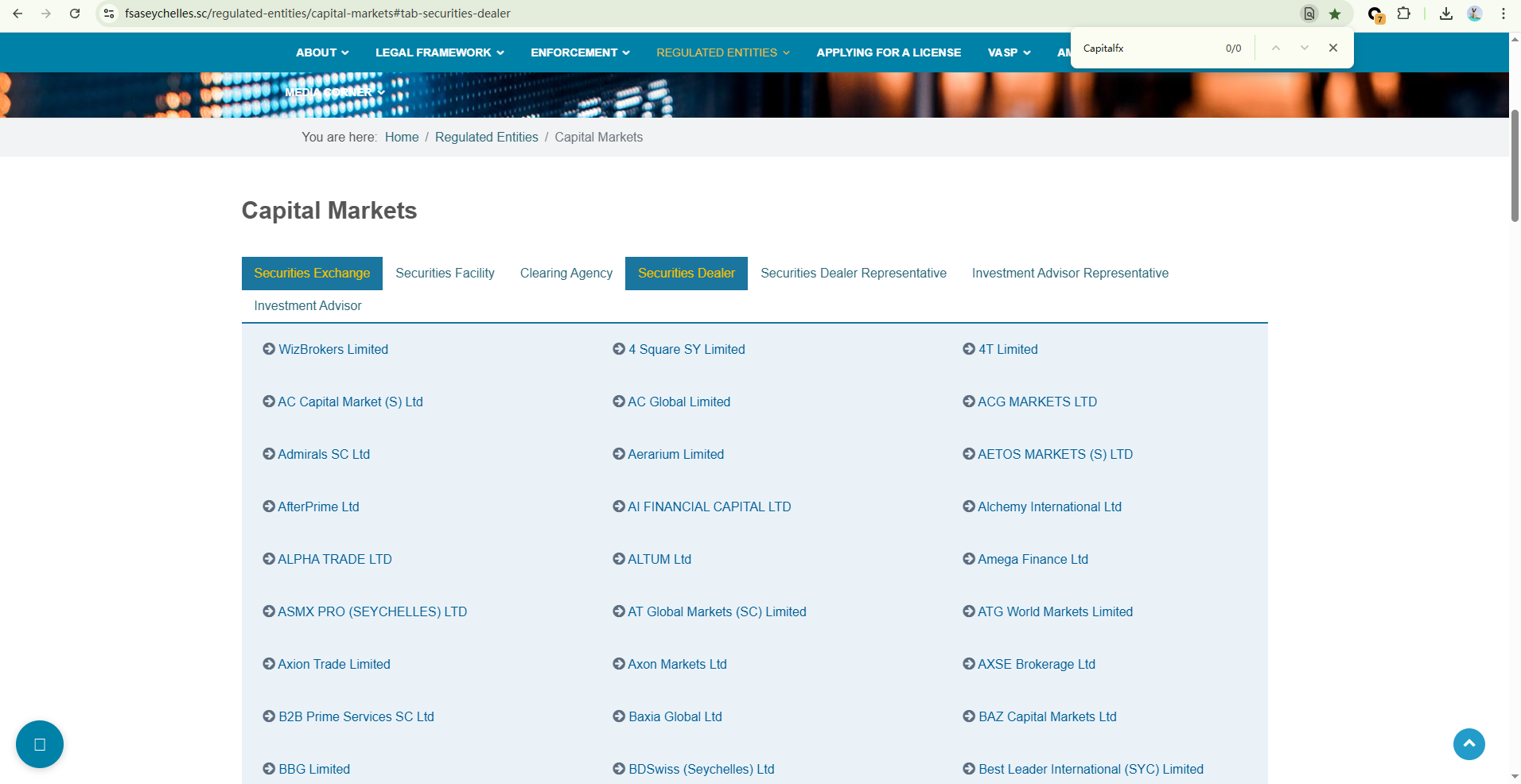Open the Investment Advisor Representative tab
Screen dimensions: 1521x784
(x=1070, y=274)
